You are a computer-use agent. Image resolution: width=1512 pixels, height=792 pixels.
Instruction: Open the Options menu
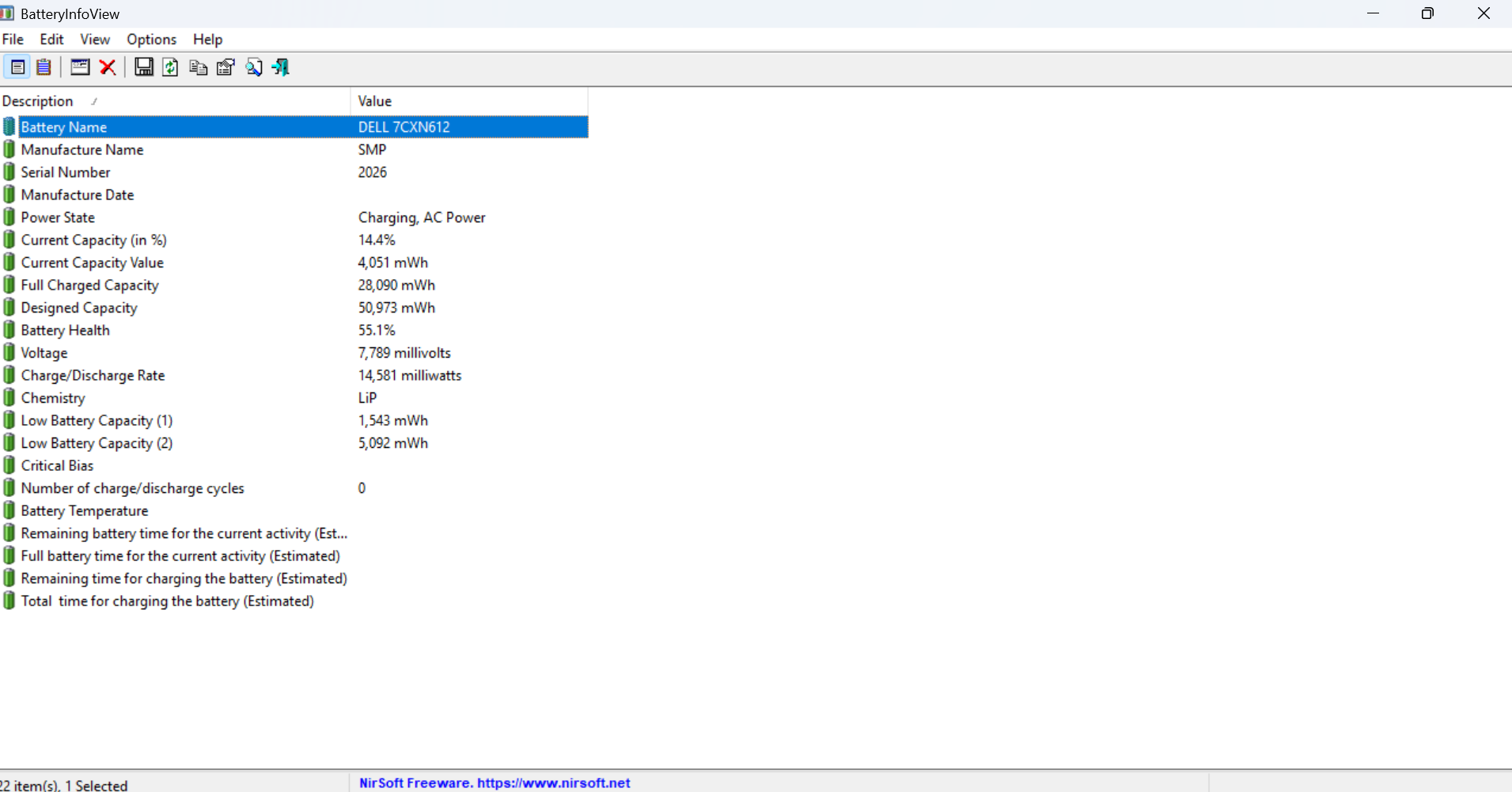coord(151,40)
